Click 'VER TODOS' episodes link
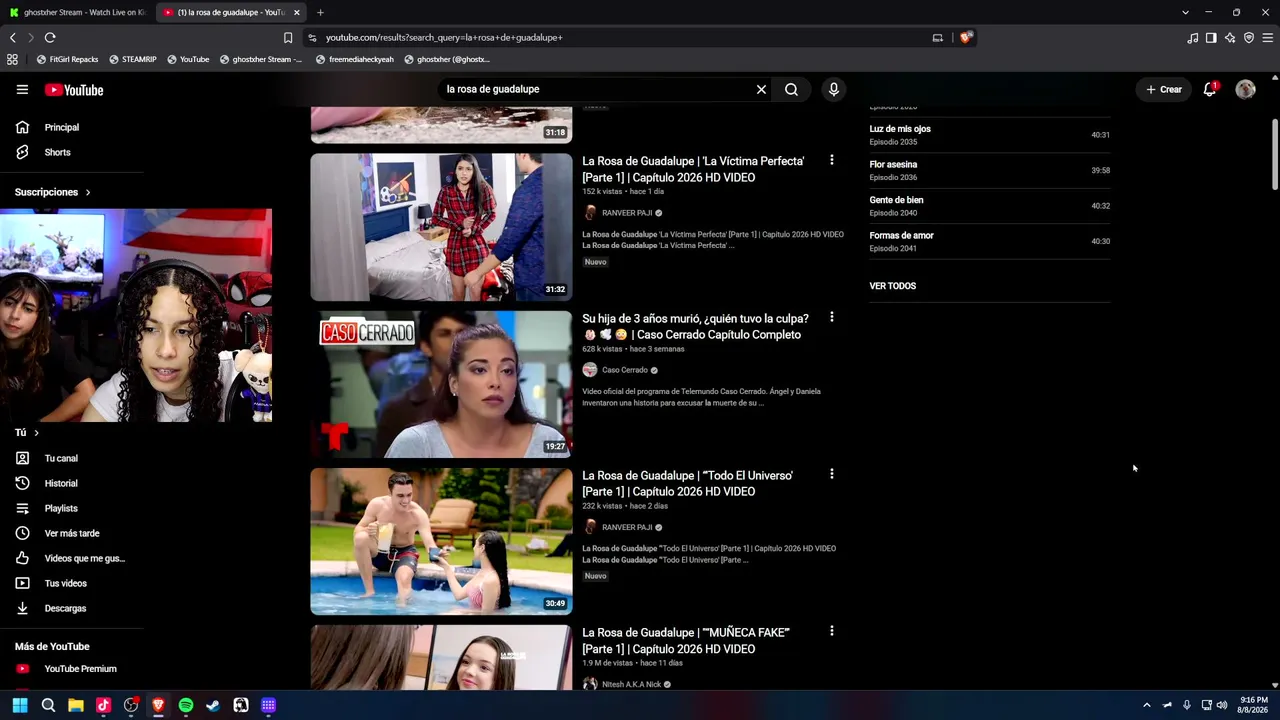The width and height of the screenshot is (1280, 720). (892, 286)
